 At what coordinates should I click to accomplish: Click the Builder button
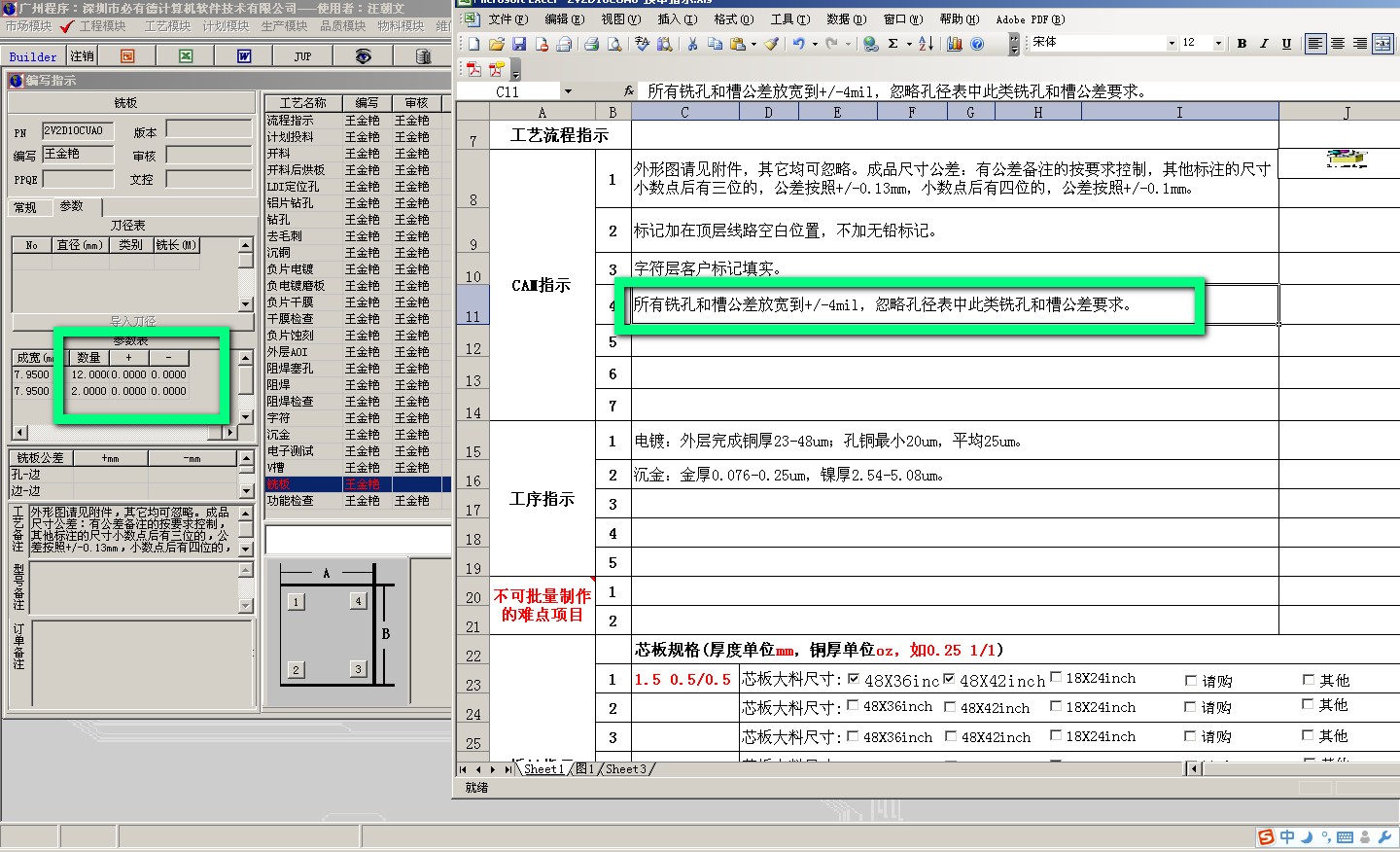pyautogui.click(x=33, y=56)
